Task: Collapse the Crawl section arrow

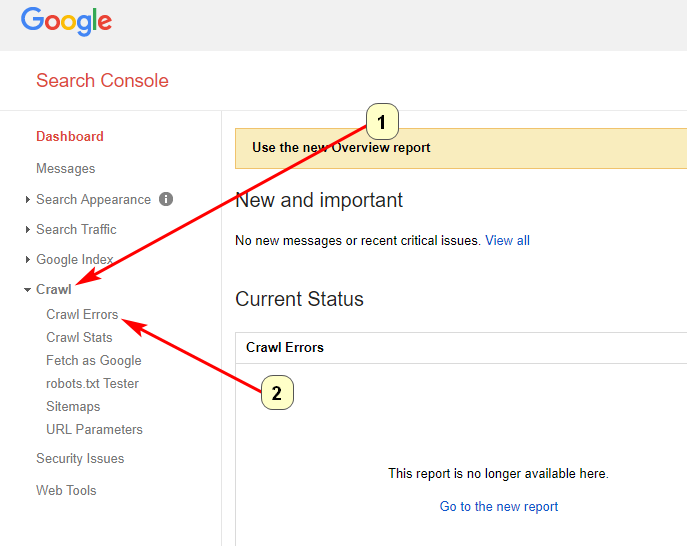Action: (x=27, y=290)
